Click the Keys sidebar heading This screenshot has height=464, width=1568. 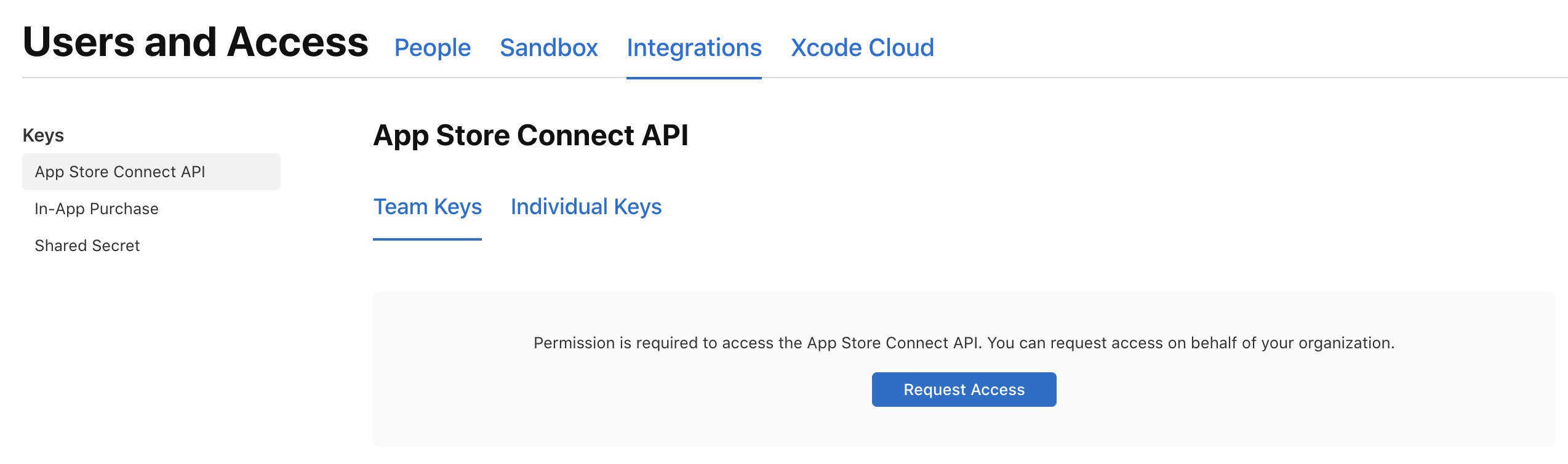pos(43,135)
